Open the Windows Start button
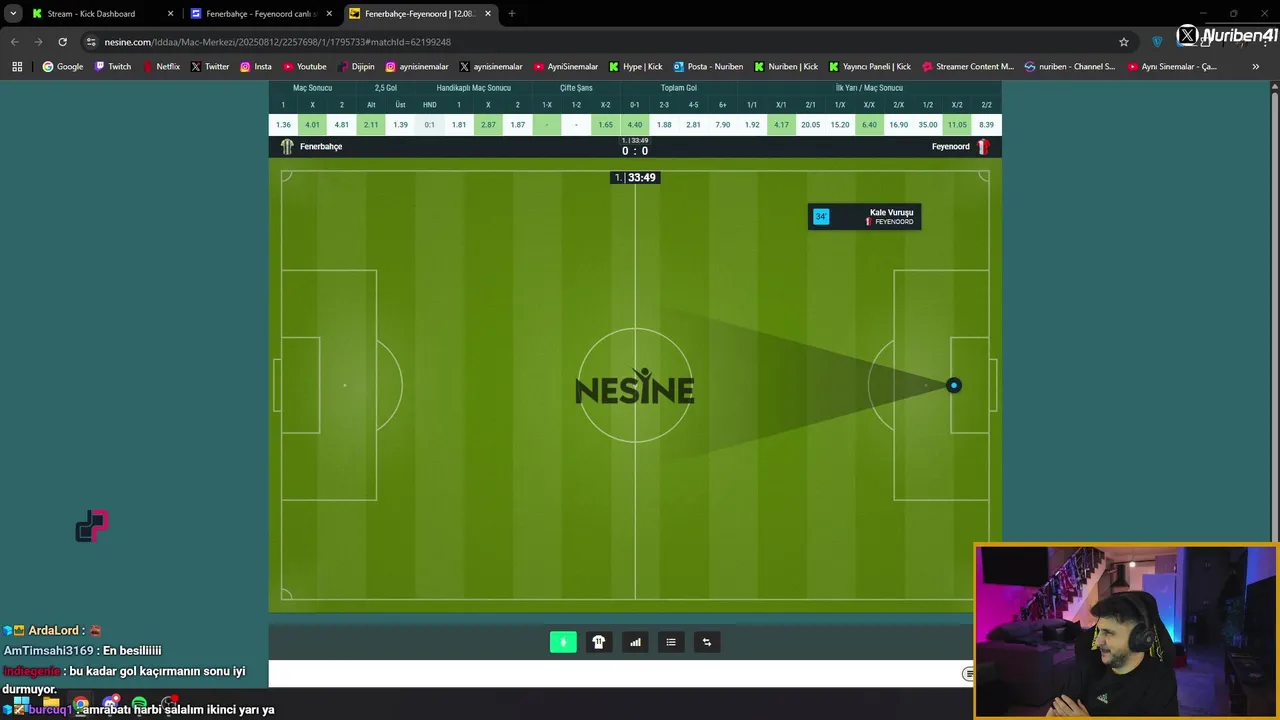Screen dimensions: 1280x720 coord(20,706)
